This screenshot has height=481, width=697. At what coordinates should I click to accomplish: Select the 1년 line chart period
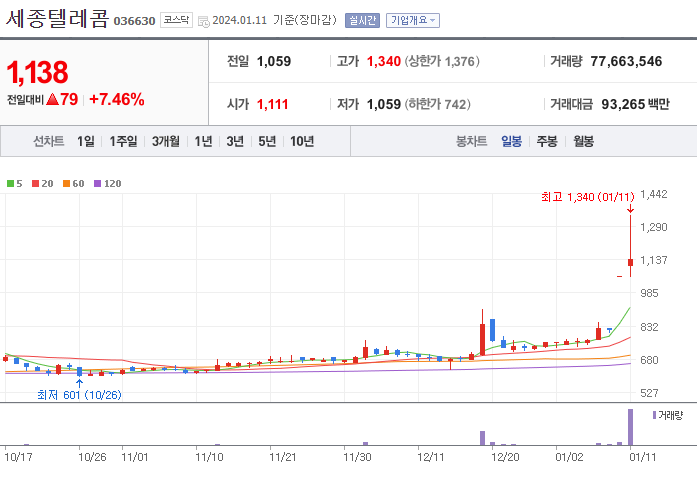pyautogui.click(x=203, y=141)
